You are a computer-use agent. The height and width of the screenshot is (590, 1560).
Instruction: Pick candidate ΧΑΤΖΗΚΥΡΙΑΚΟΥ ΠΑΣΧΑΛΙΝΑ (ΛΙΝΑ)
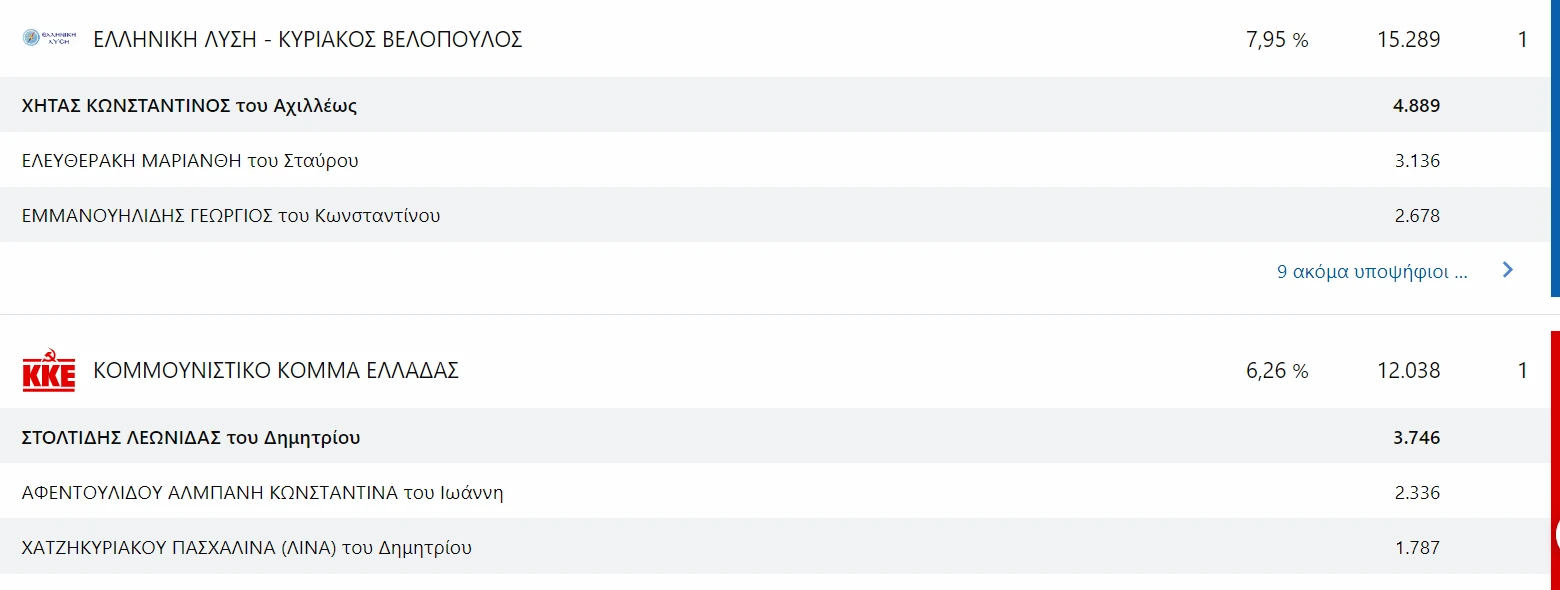247,547
